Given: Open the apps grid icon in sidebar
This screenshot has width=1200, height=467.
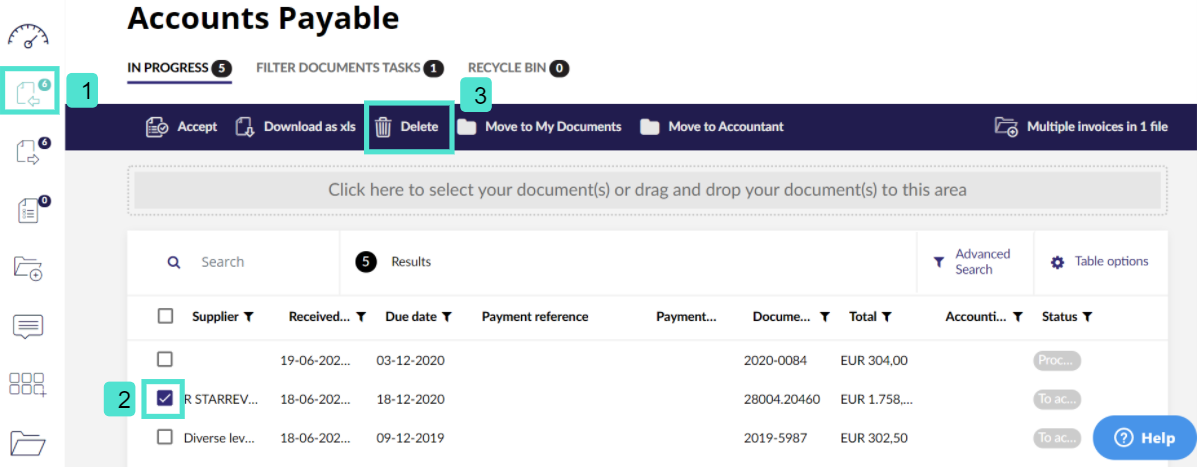Looking at the screenshot, I should point(28,385).
